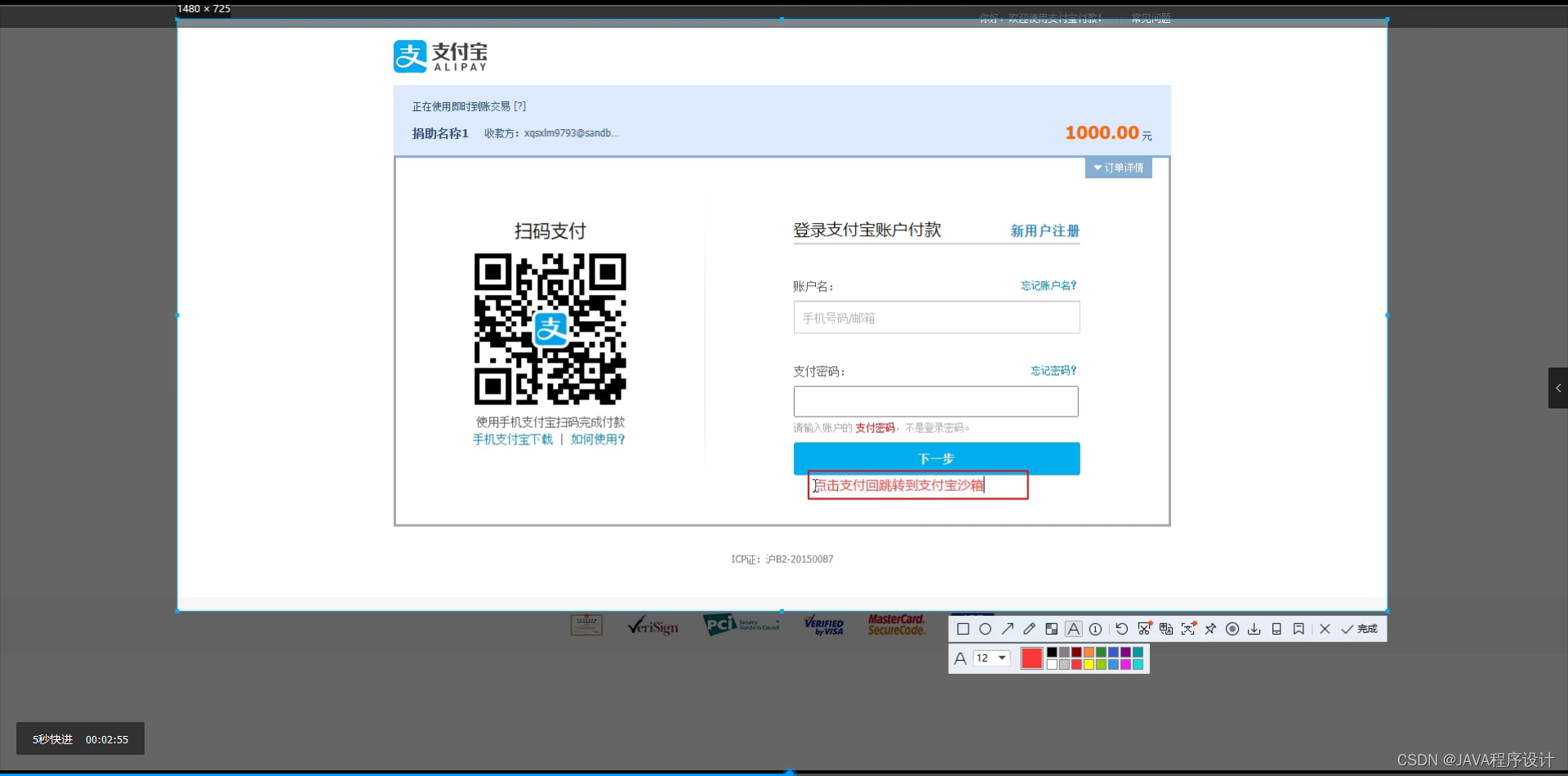Screen dimensions: 1568x776
Task: Focus the 支付密码 password input field
Action: point(936,402)
